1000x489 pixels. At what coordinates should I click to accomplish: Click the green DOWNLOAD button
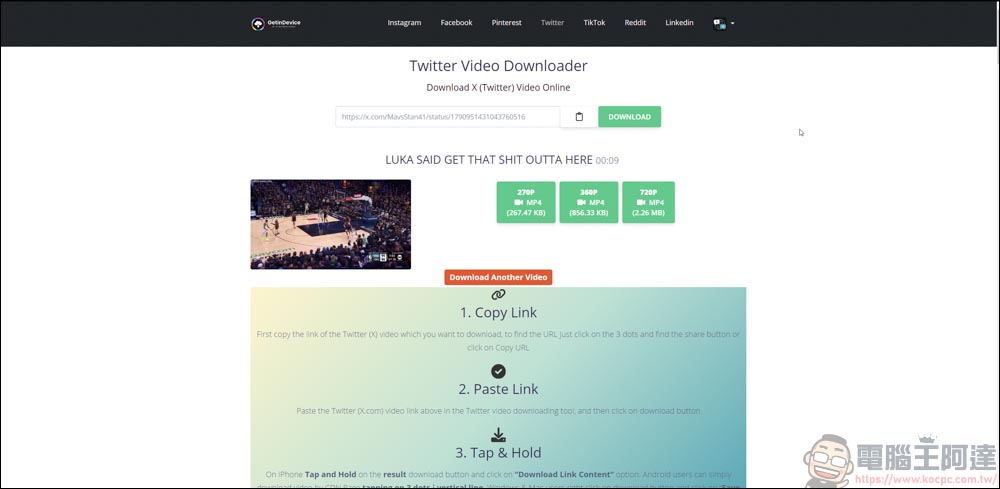point(629,117)
